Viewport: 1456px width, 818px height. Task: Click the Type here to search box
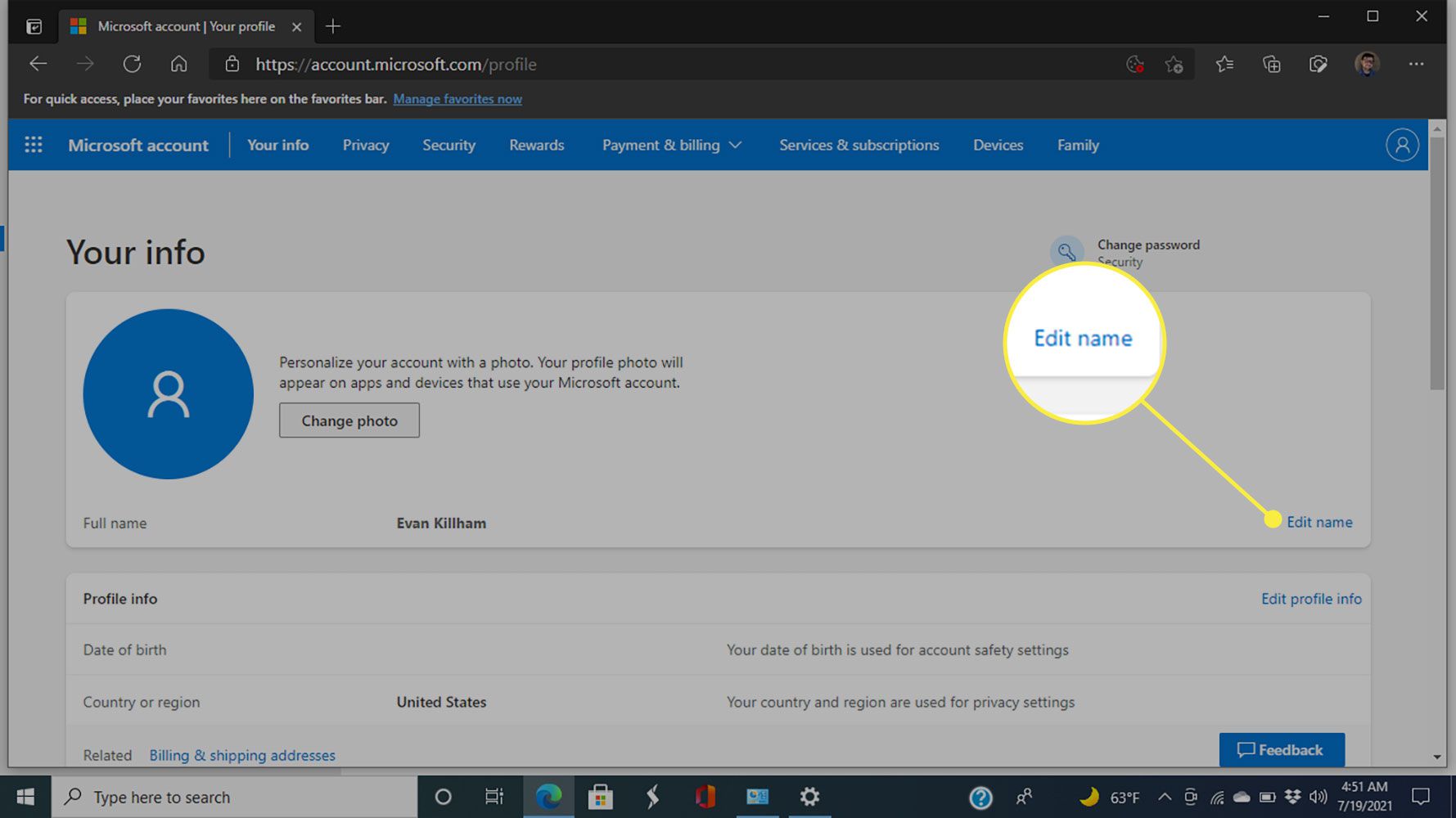point(235,797)
